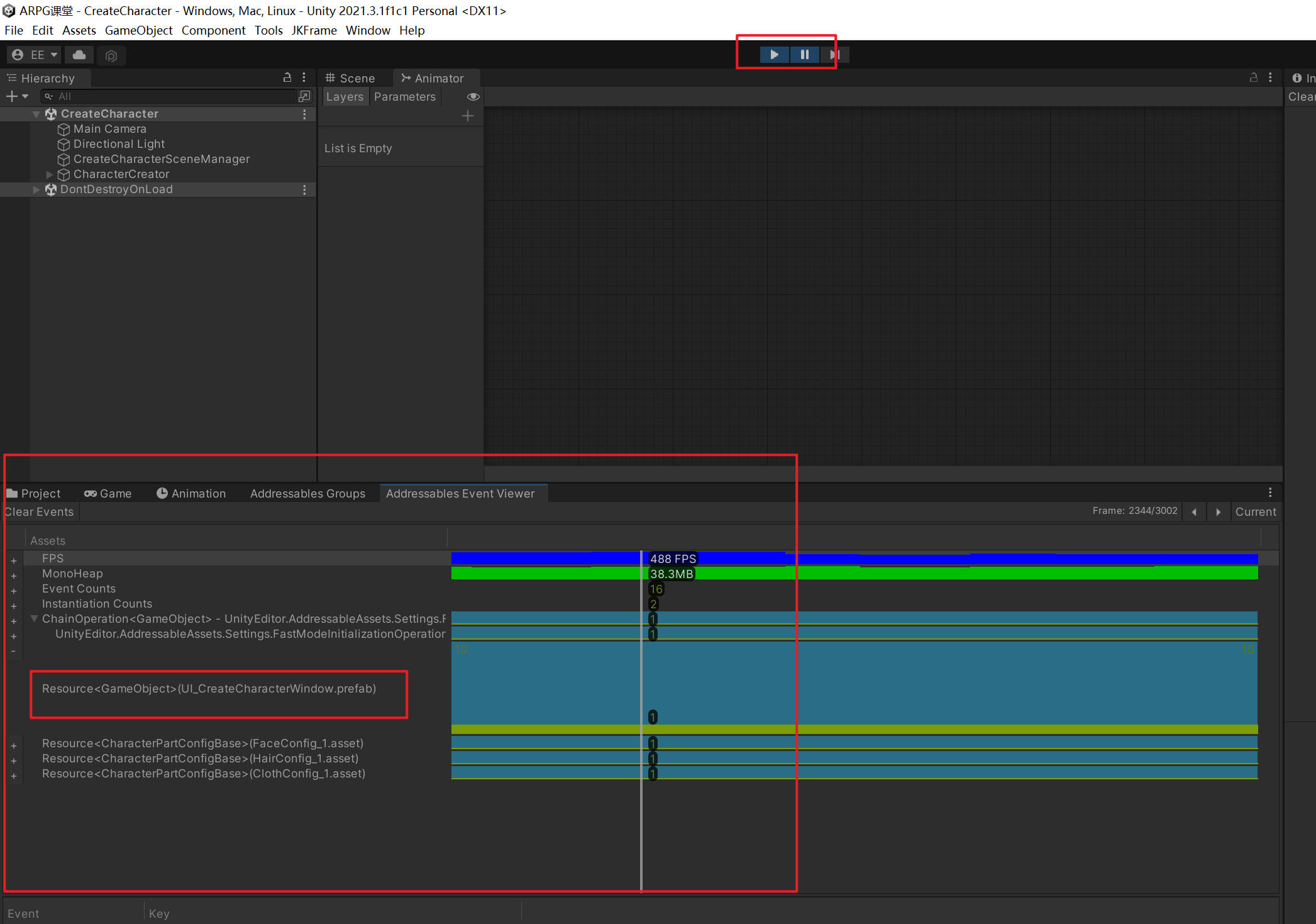The image size is (1316, 924).
Task: Expand DontDestroyOnLoad scene in Hierarchy
Action: click(x=36, y=189)
